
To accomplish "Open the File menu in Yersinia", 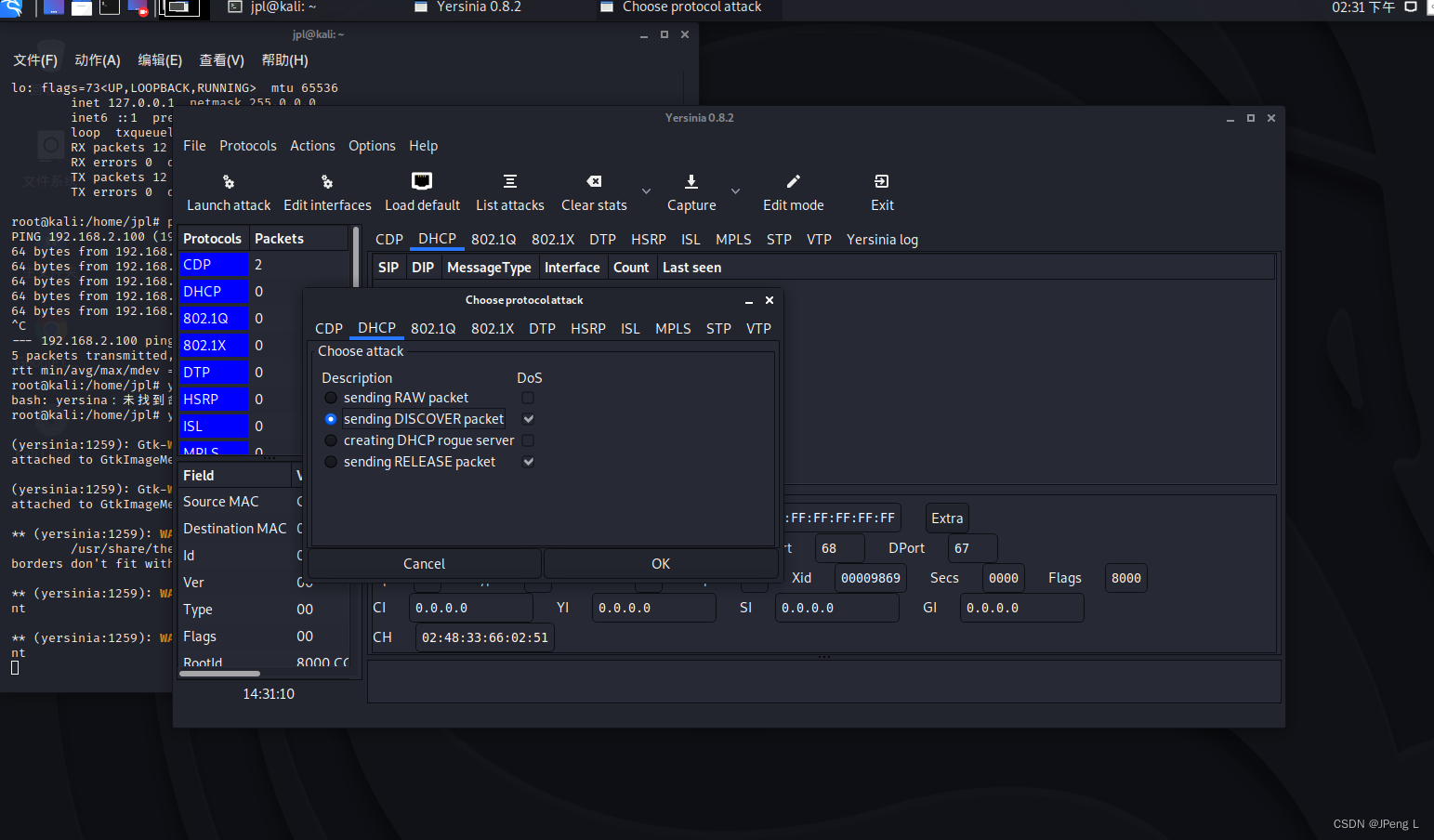I will 194,146.
